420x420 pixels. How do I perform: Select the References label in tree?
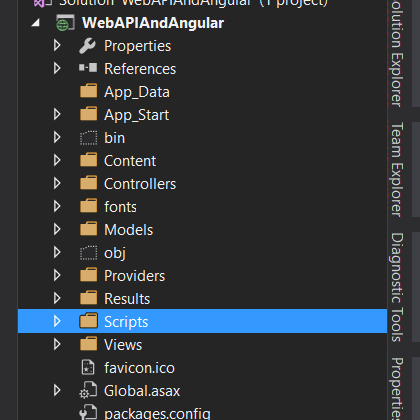pos(140,69)
